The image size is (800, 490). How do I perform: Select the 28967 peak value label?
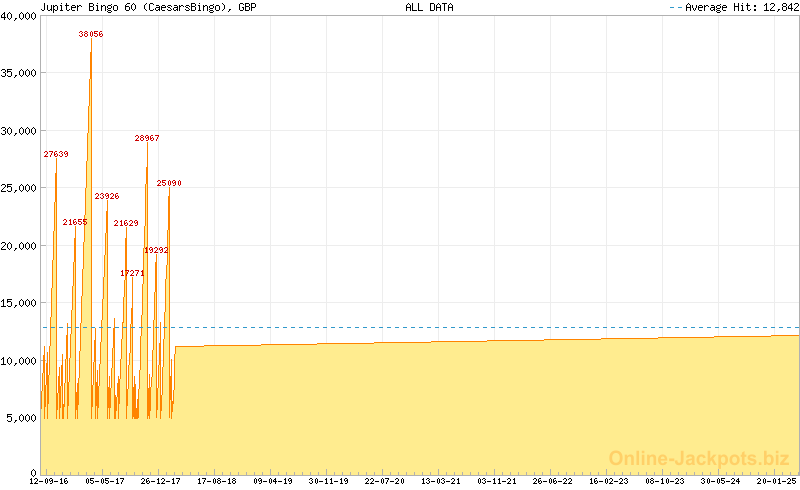pos(147,138)
